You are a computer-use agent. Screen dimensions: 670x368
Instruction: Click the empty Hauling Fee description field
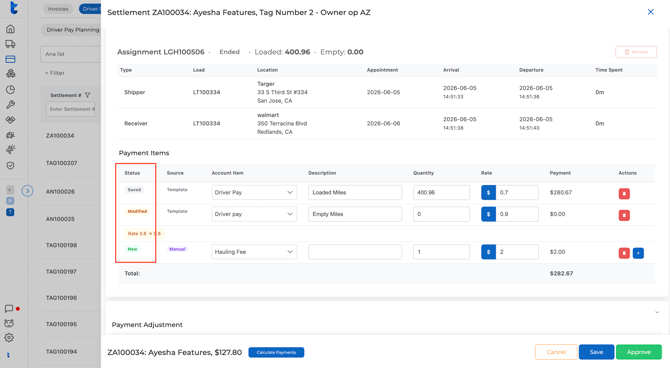coord(355,252)
